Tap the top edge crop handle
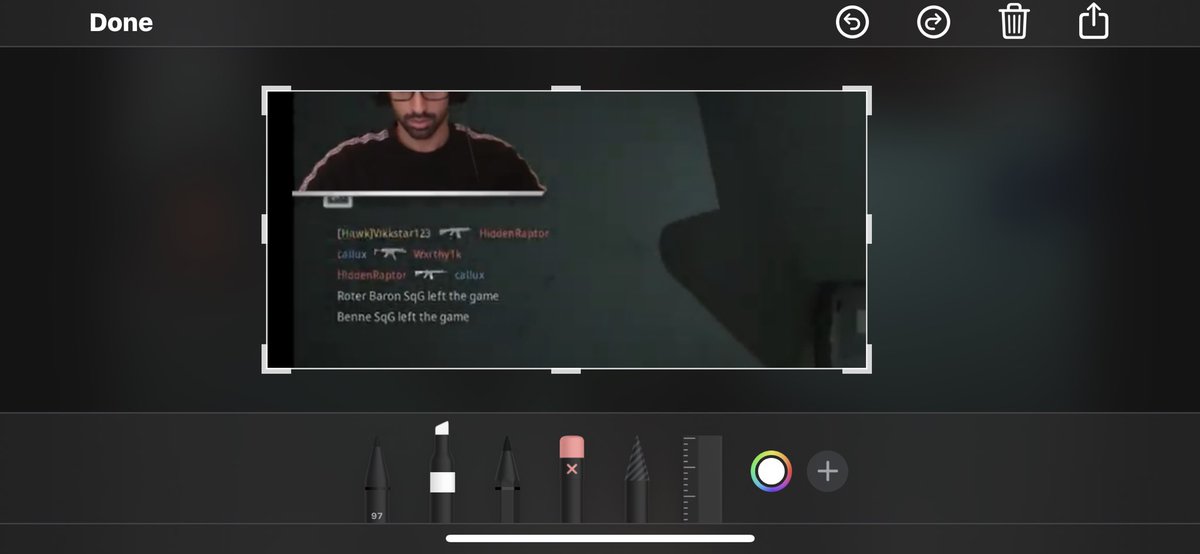 point(566,88)
